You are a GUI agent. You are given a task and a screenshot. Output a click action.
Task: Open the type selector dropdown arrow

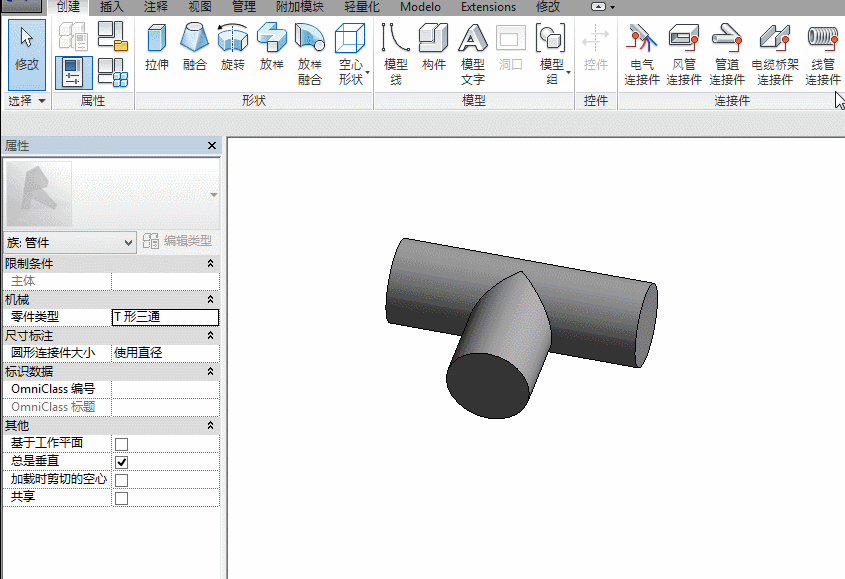[214, 195]
